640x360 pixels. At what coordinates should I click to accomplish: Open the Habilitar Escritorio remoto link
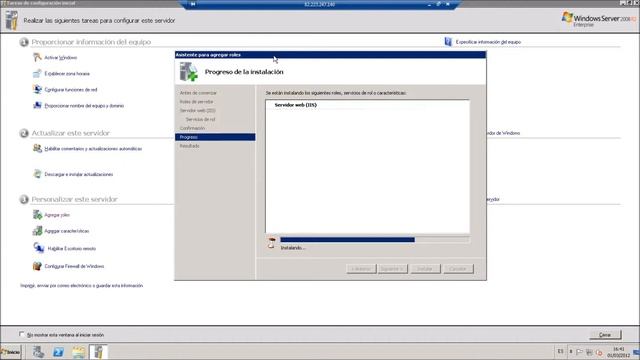[x=72, y=248]
